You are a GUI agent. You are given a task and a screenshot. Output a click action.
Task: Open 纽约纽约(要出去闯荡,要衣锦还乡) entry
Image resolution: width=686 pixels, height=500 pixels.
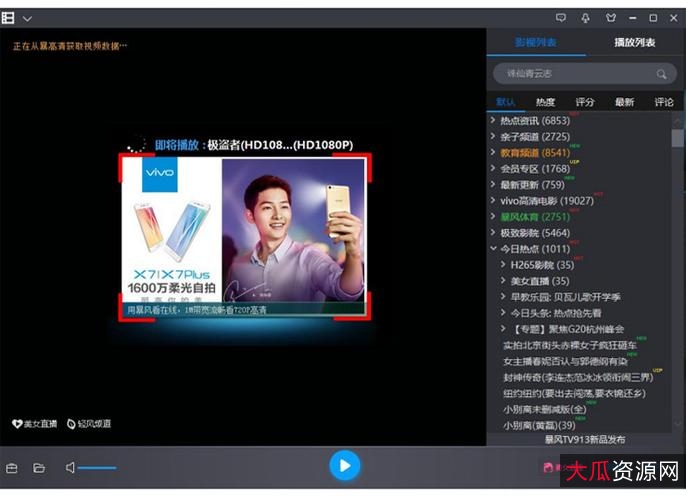click(x=574, y=393)
